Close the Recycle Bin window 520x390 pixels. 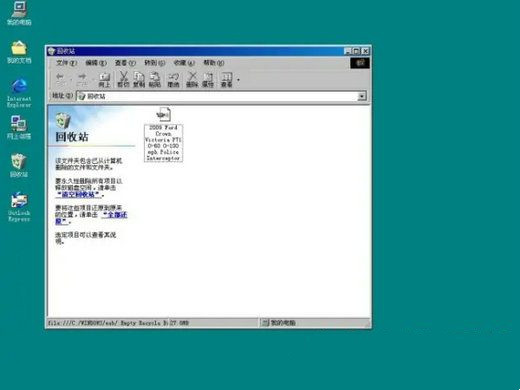[x=365, y=51]
